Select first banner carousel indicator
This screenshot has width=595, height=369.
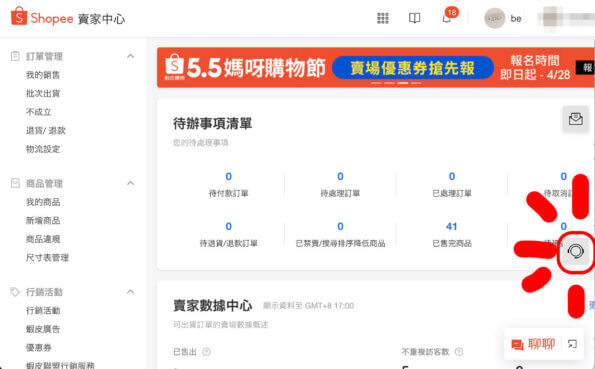pos(376,83)
